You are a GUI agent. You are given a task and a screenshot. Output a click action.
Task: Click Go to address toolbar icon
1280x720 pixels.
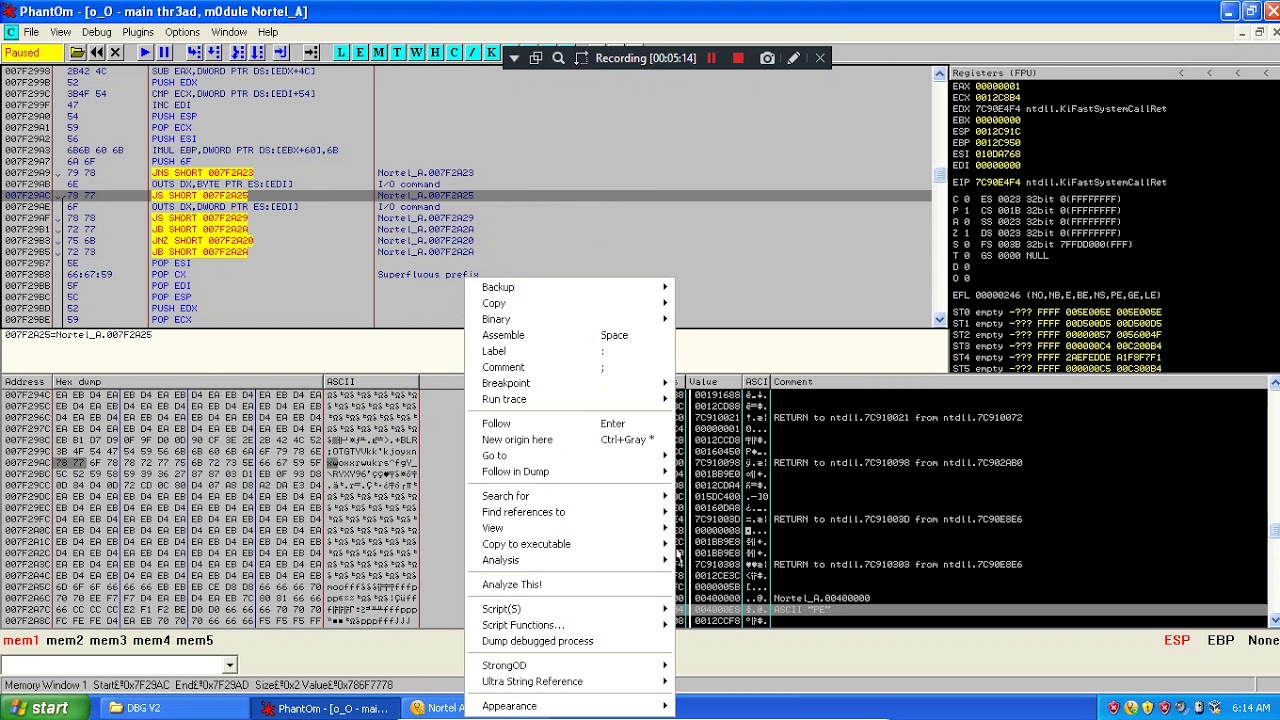click(311, 52)
